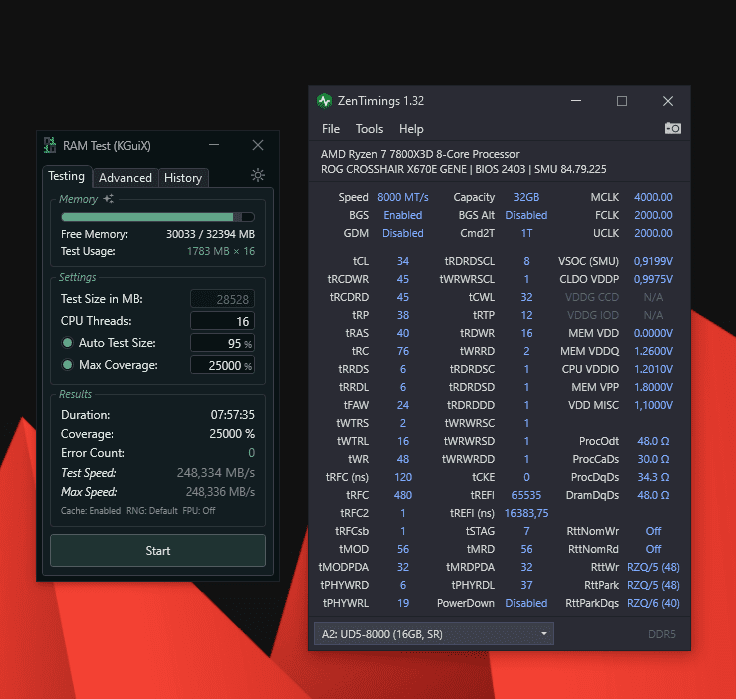
Task: Click the Test Usage value 1783 MB × 16
Action: click(x=221, y=251)
